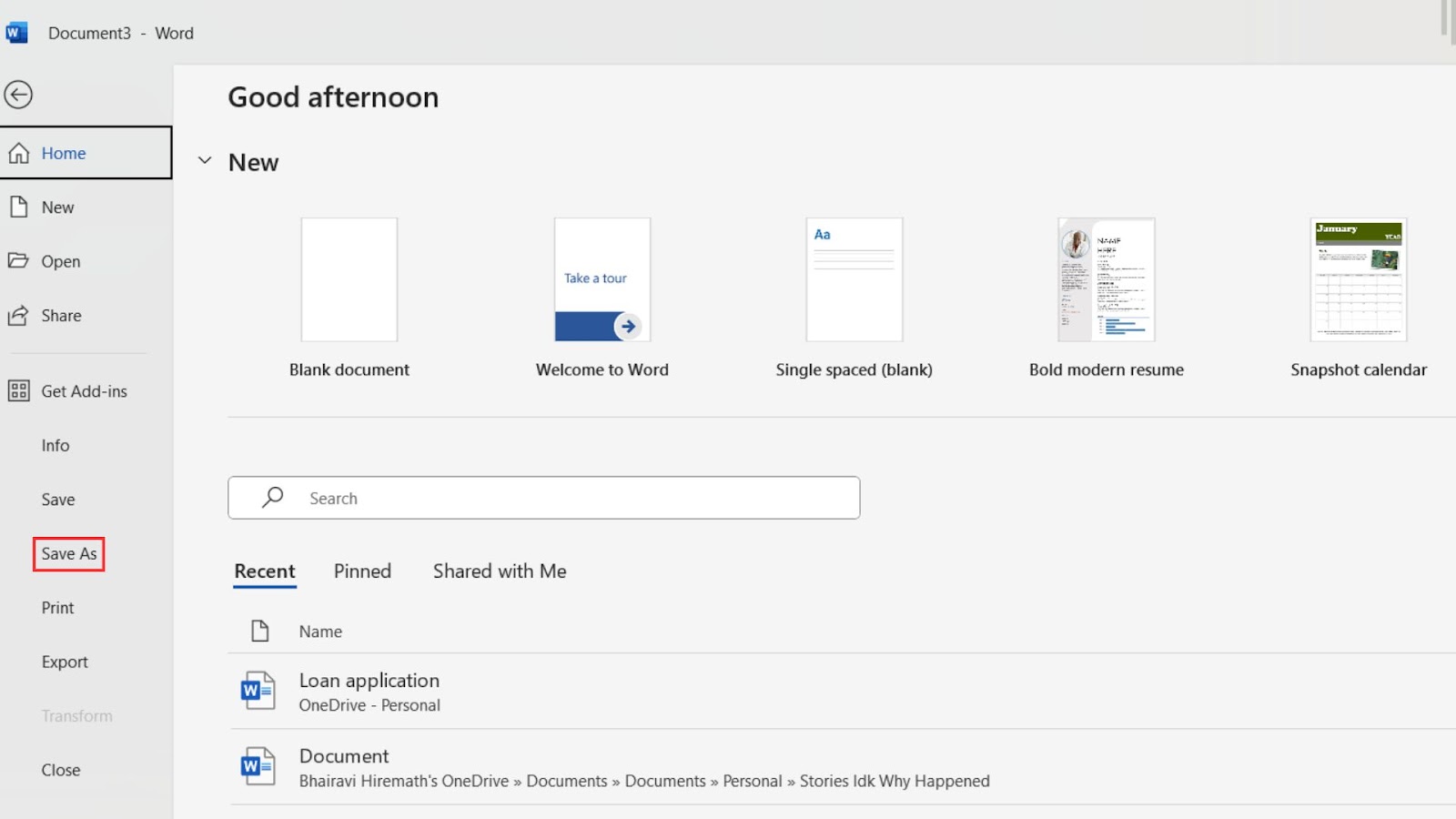The height and width of the screenshot is (819, 1456).
Task: Click the Word logo in the title bar
Action: (15, 32)
